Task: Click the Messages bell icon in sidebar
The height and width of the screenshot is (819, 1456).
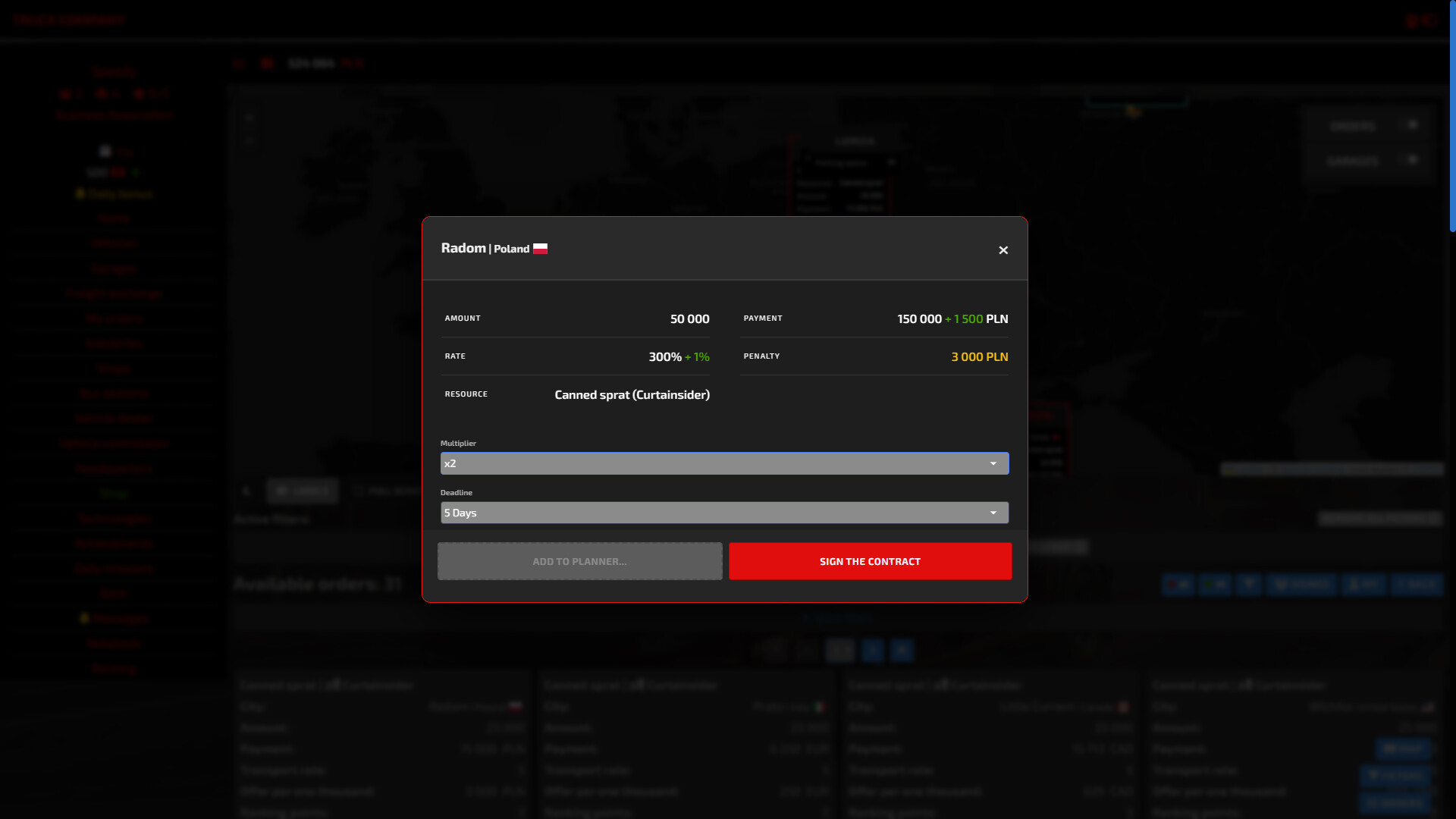Action: [x=84, y=619]
